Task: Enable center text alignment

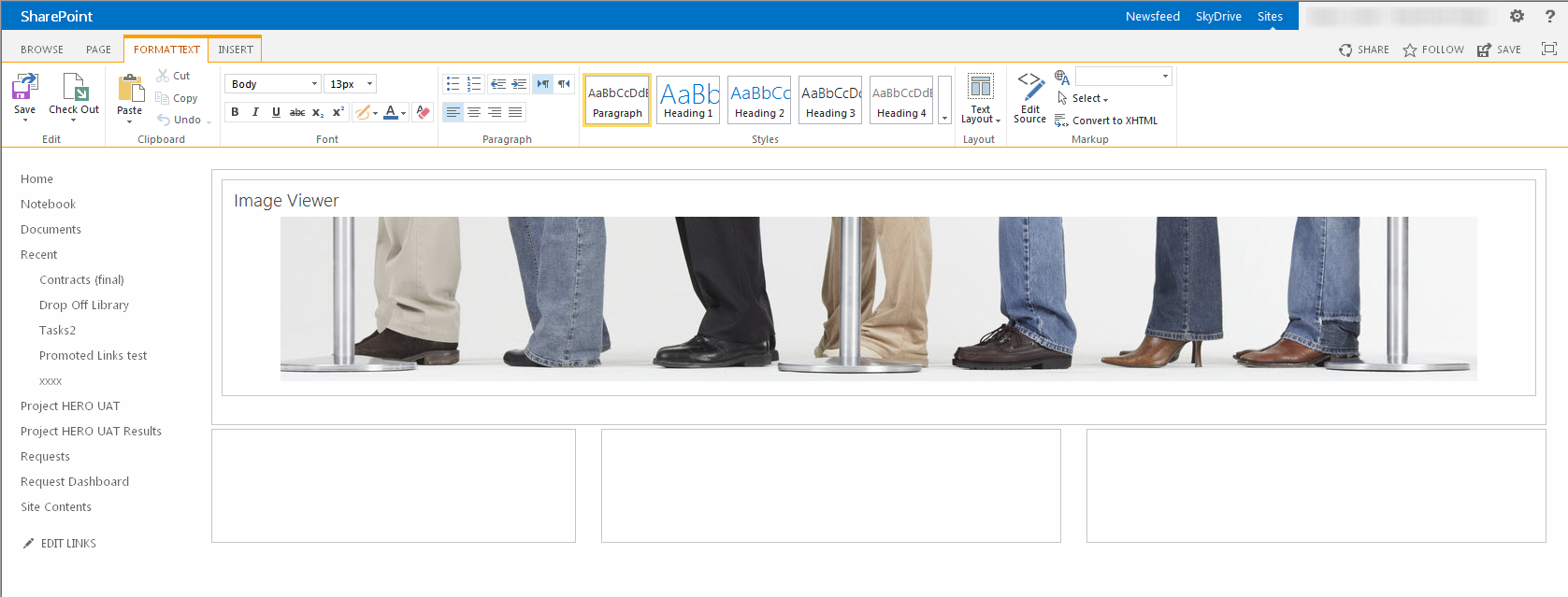Action: [474, 112]
